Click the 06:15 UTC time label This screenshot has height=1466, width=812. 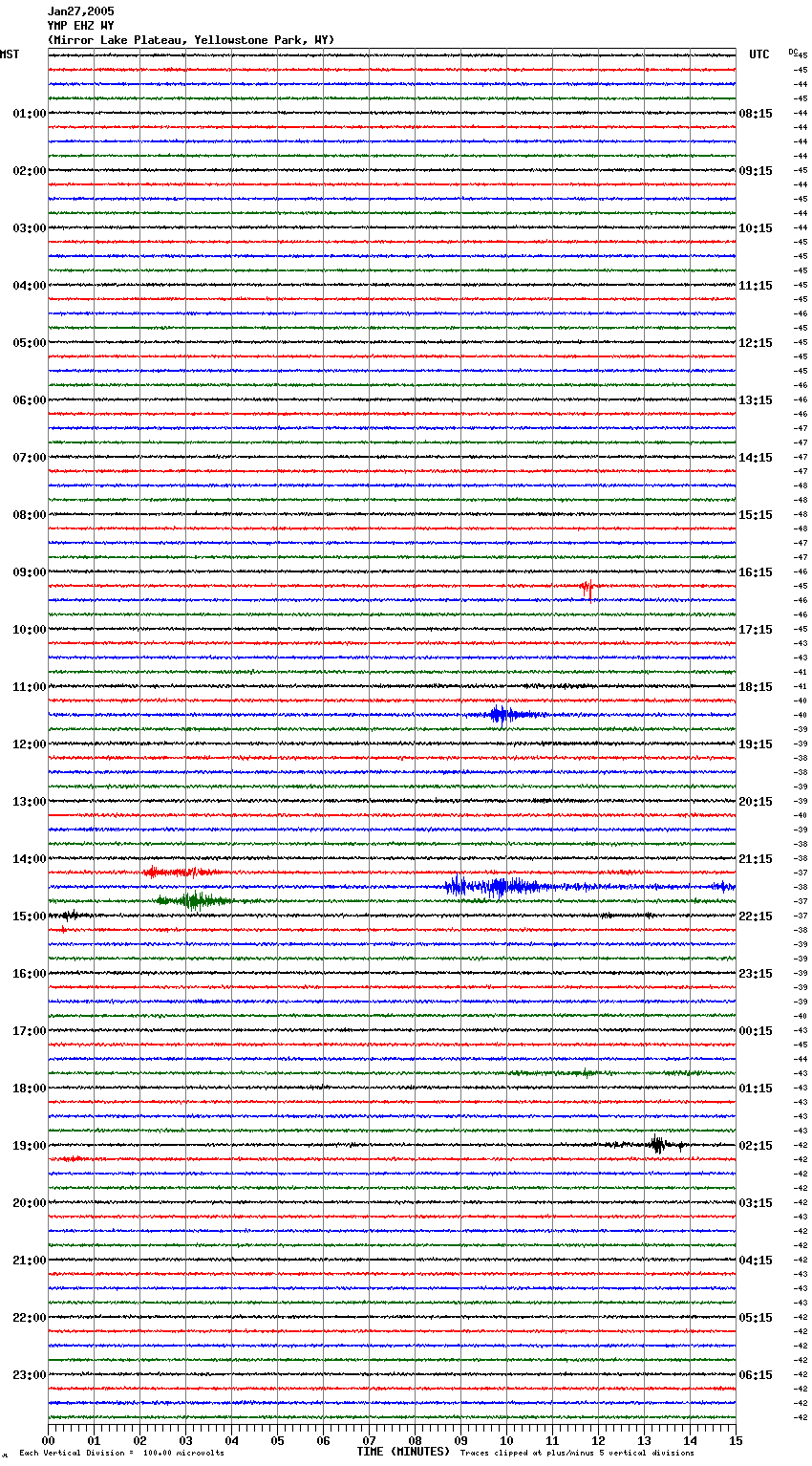pyautogui.click(x=756, y=1375)
